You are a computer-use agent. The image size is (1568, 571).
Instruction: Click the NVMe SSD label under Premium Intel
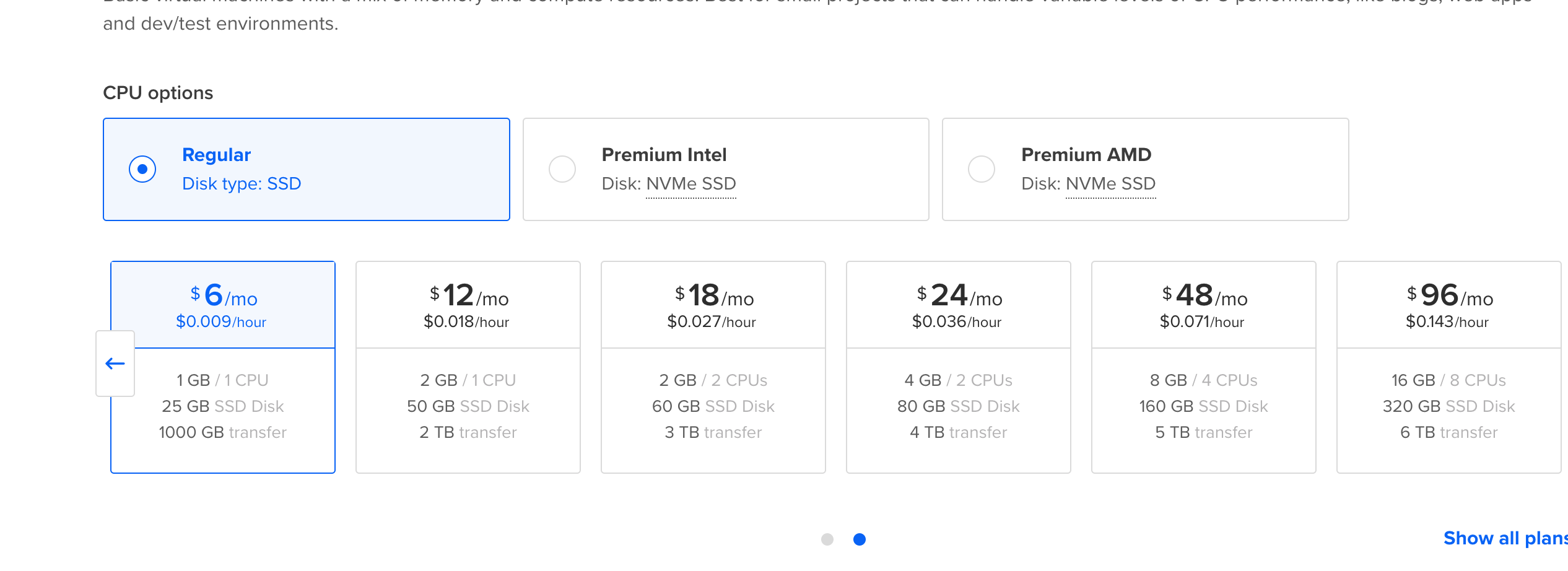coord(691,184)
